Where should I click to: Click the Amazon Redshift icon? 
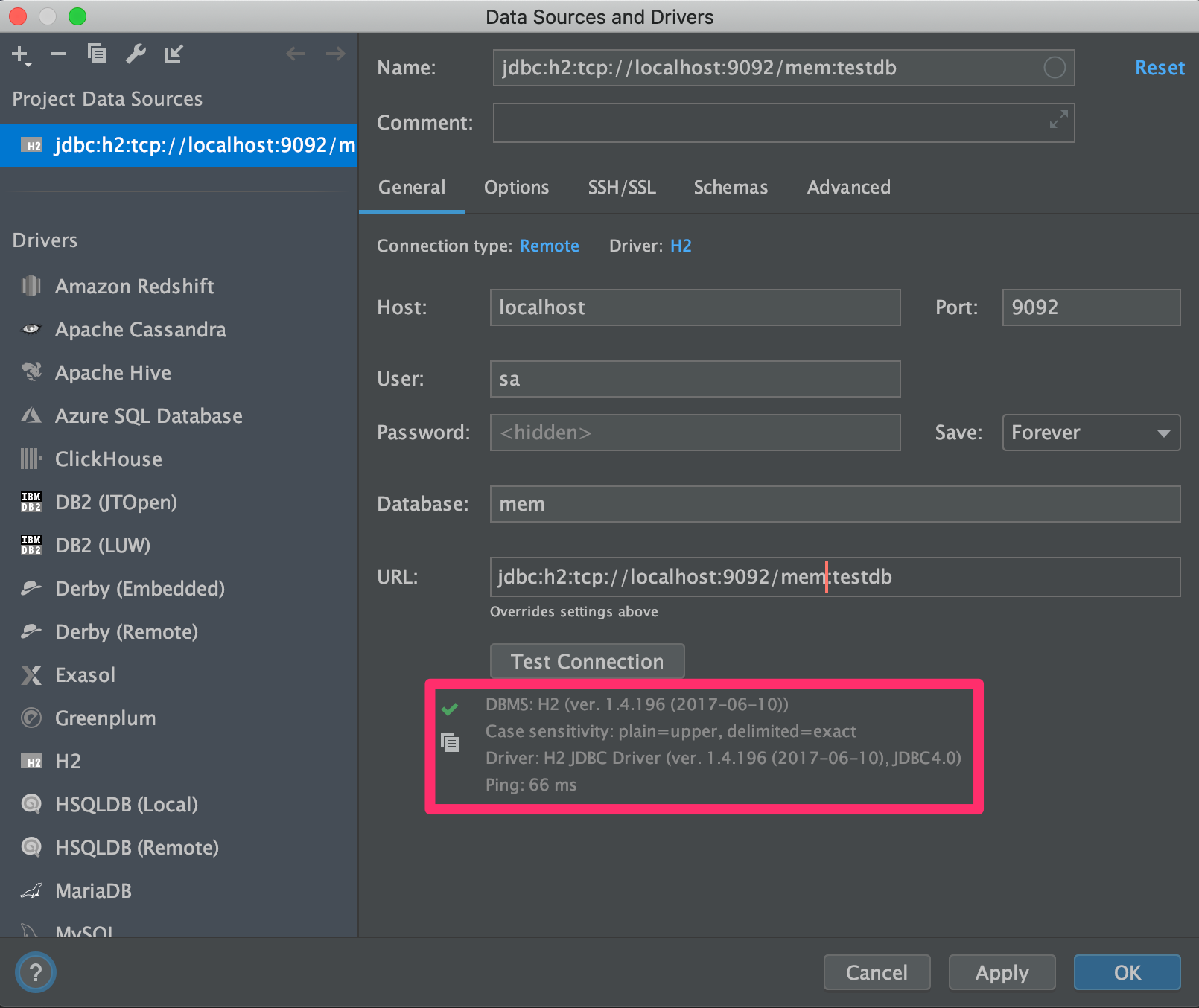(31, 287)
